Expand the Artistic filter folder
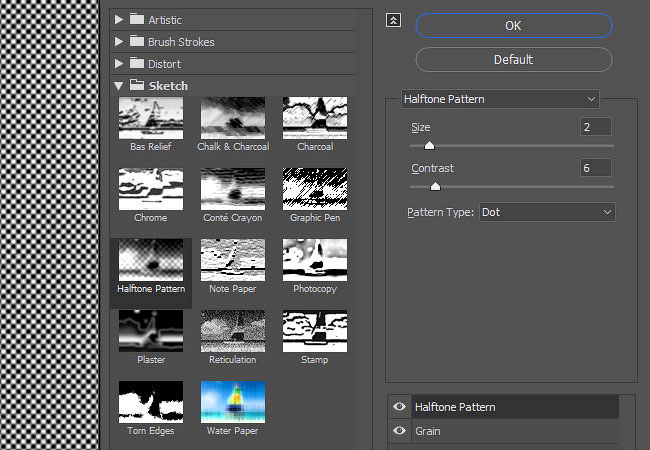Viewport: 650px width, 450px height. coord(119,19)
